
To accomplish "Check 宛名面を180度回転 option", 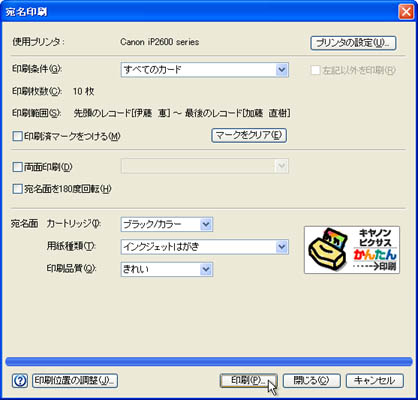I will (17, 189).
